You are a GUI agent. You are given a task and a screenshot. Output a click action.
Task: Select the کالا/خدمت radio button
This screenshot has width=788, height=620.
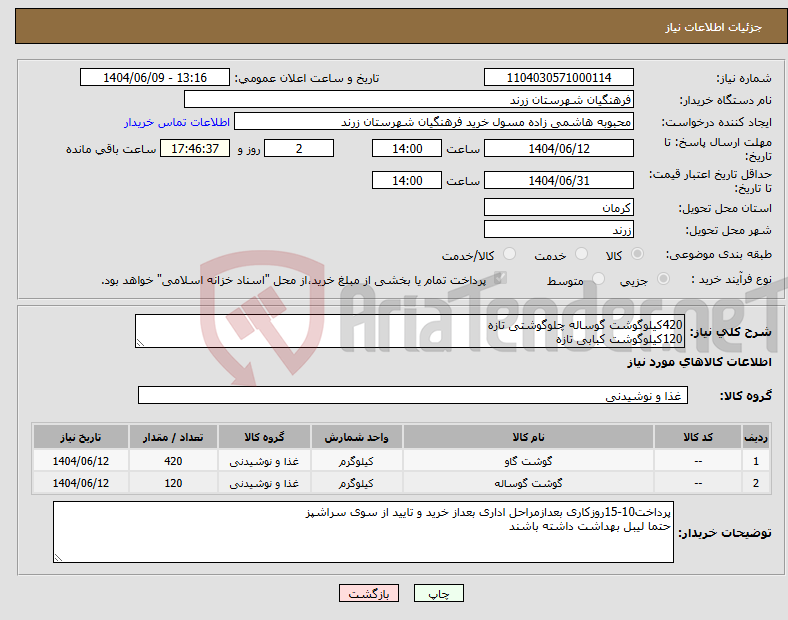[x=510, y=254]
